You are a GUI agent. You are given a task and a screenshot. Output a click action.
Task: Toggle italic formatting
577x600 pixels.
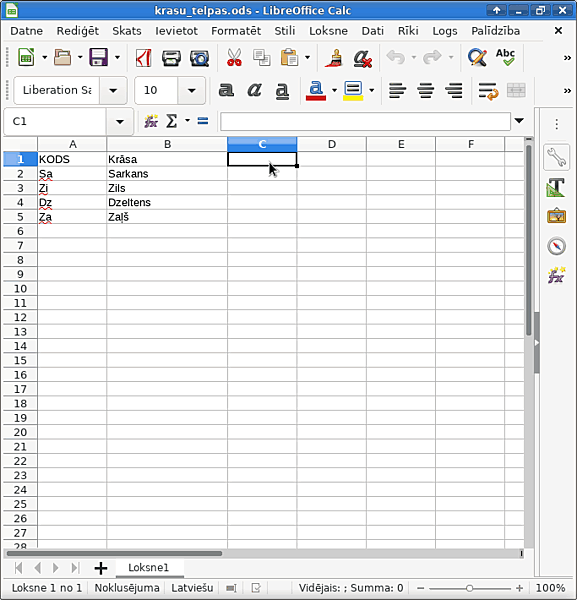pyautogui.click(x=254, y=90)
